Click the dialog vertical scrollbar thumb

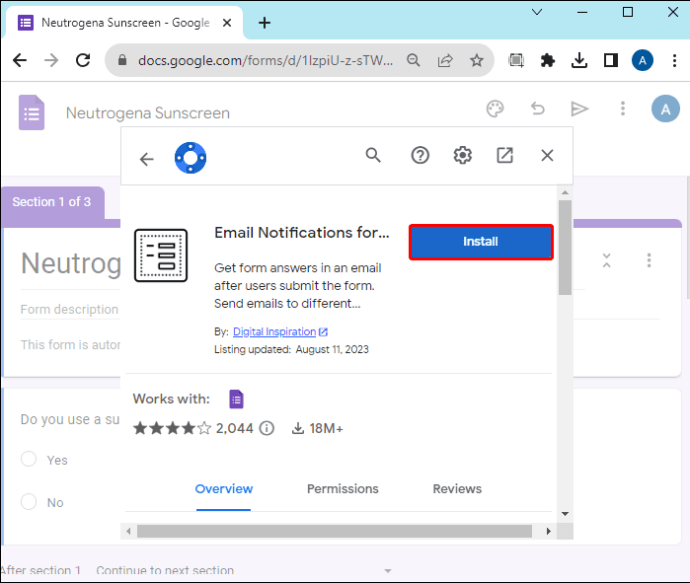[x=565, y=247]
